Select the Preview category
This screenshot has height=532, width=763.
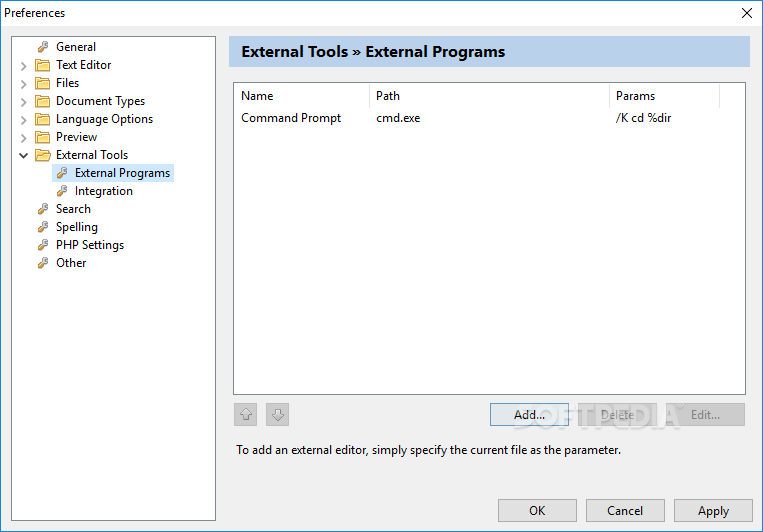click(76, 137)
